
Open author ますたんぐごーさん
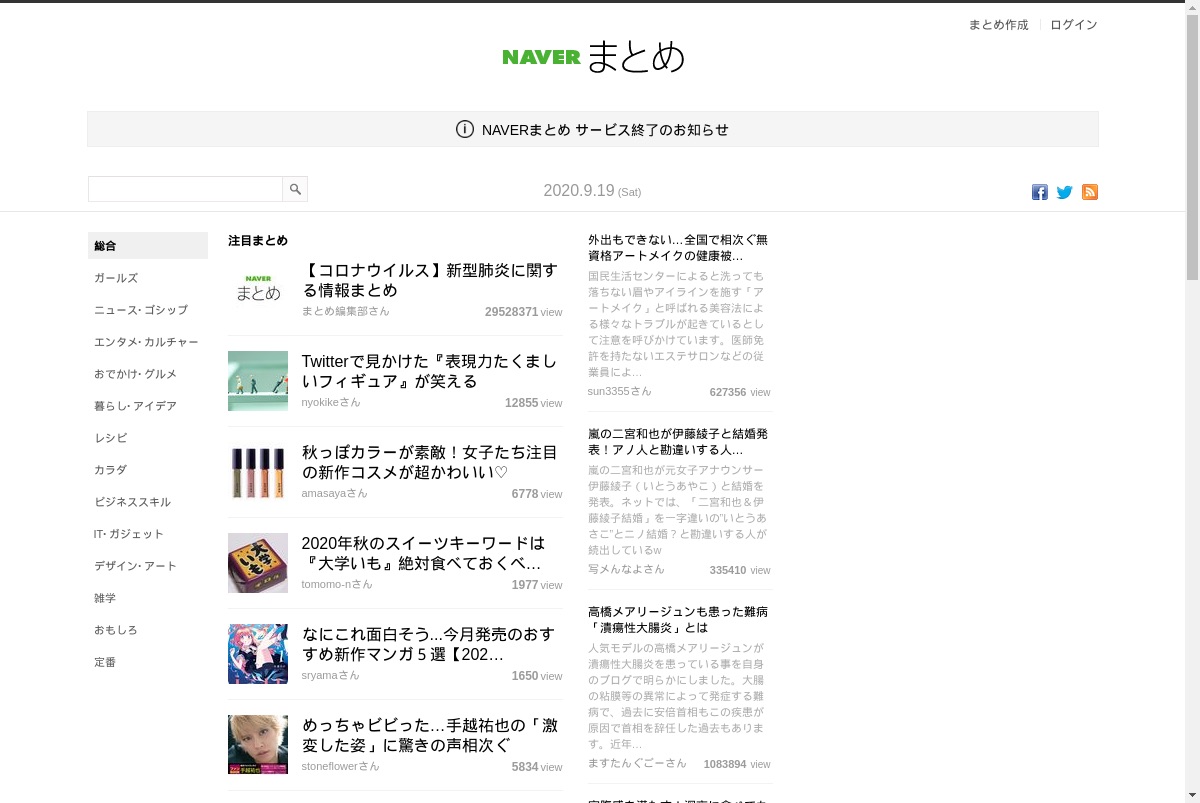pyautogui.click(x=637, y=763)
